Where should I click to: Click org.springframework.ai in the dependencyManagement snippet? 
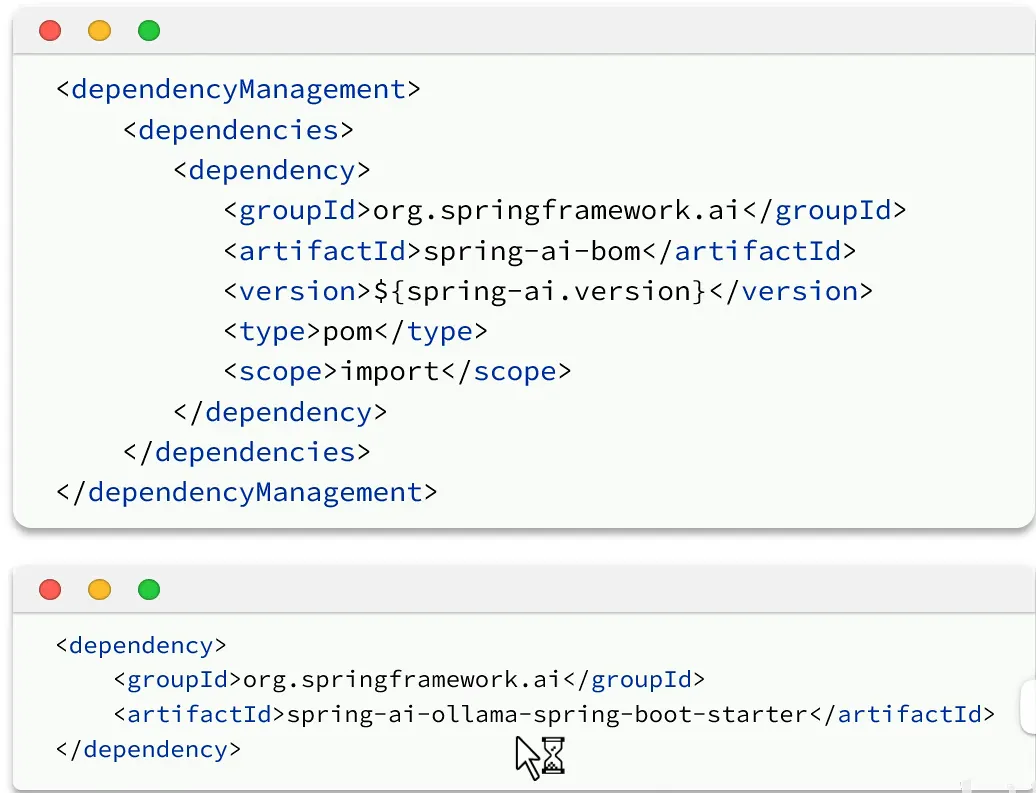[x=556, y=210]
